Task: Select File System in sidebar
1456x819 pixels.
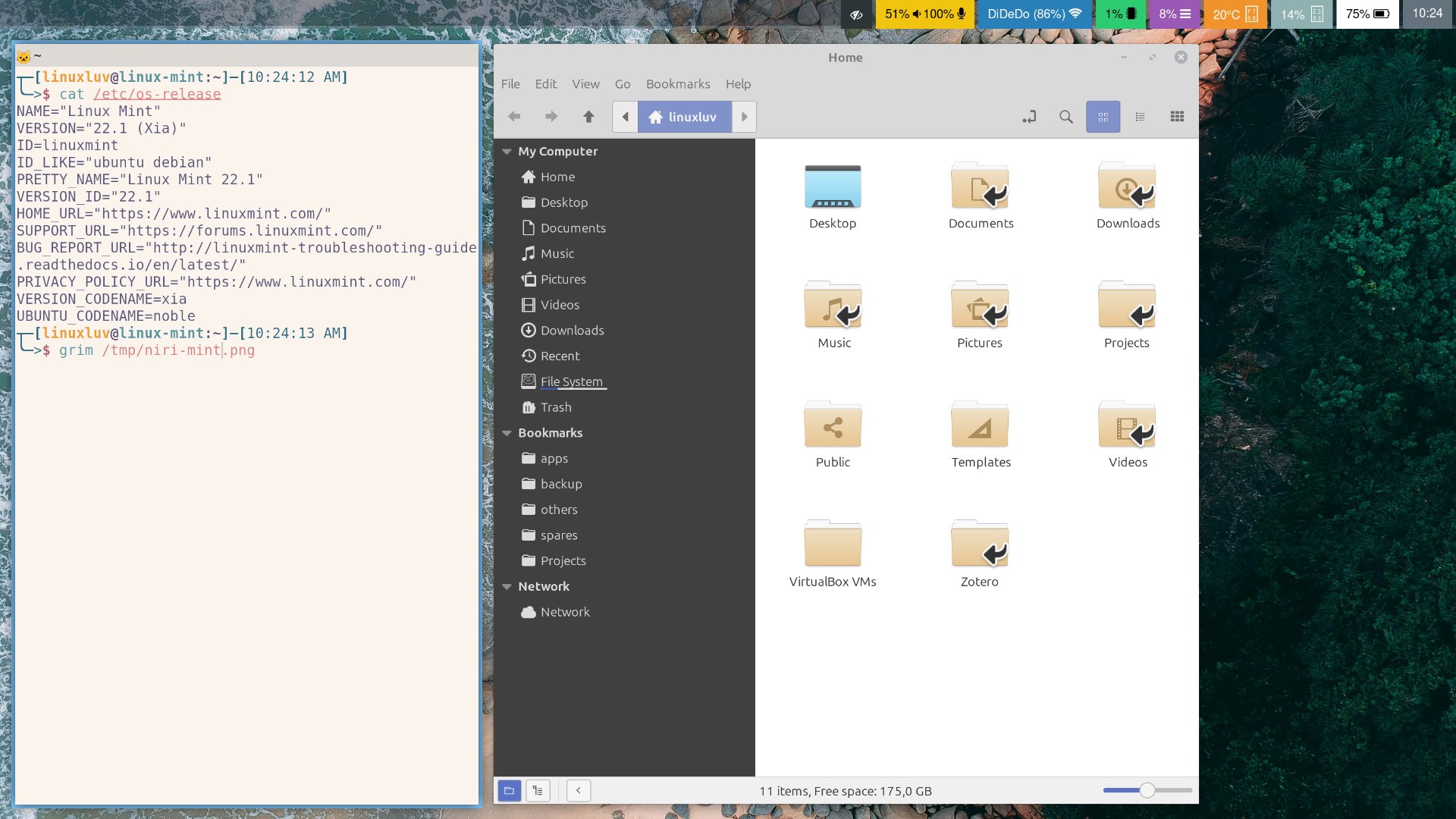Action: pos(571,381)
